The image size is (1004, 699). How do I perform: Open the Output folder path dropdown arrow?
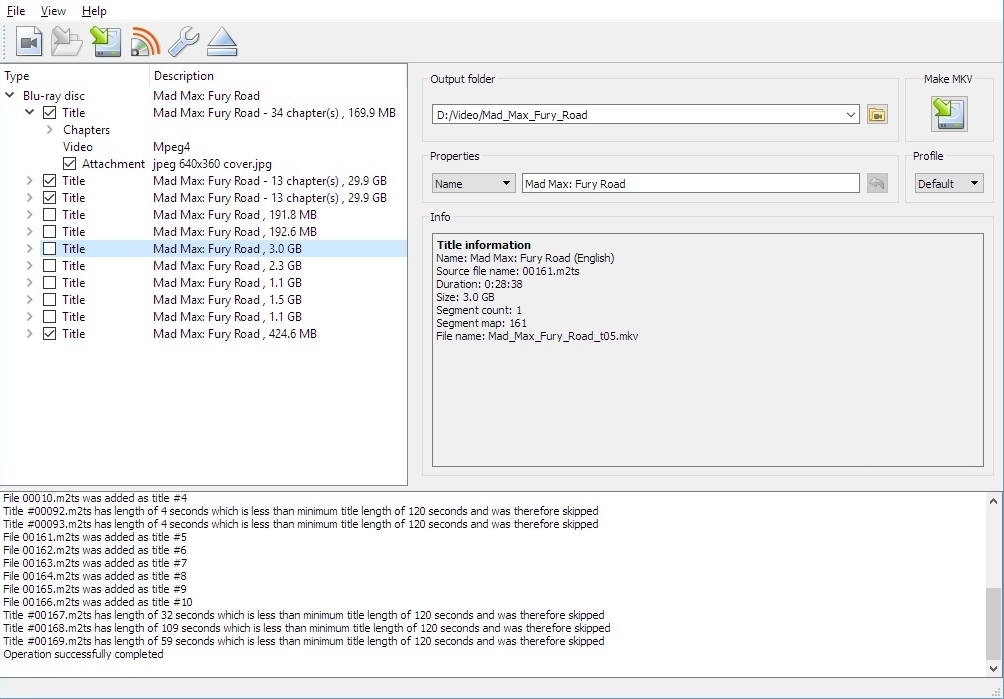click(x=851, y=114)
